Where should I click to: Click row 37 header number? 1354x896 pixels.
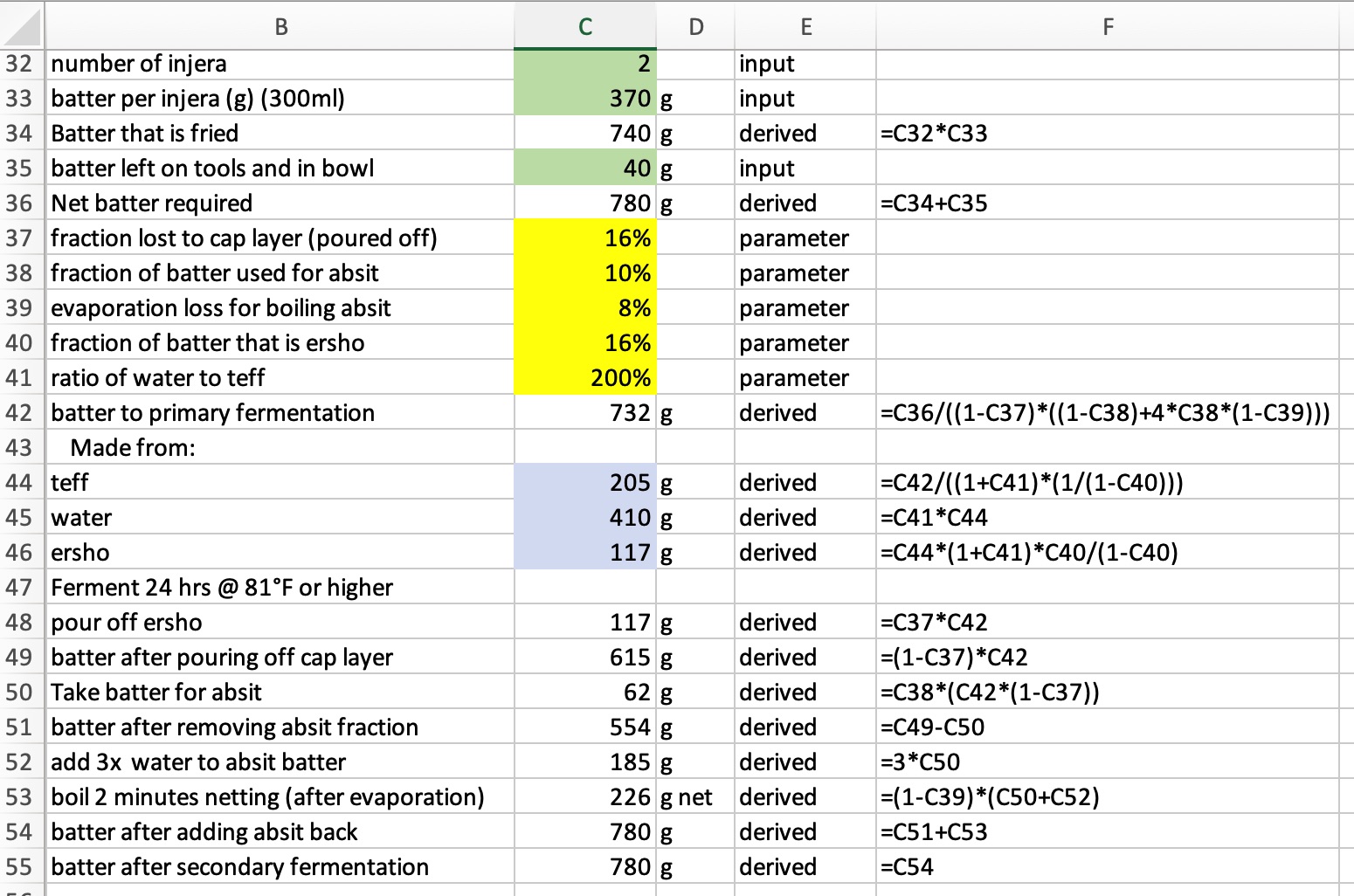coord(19,238)
